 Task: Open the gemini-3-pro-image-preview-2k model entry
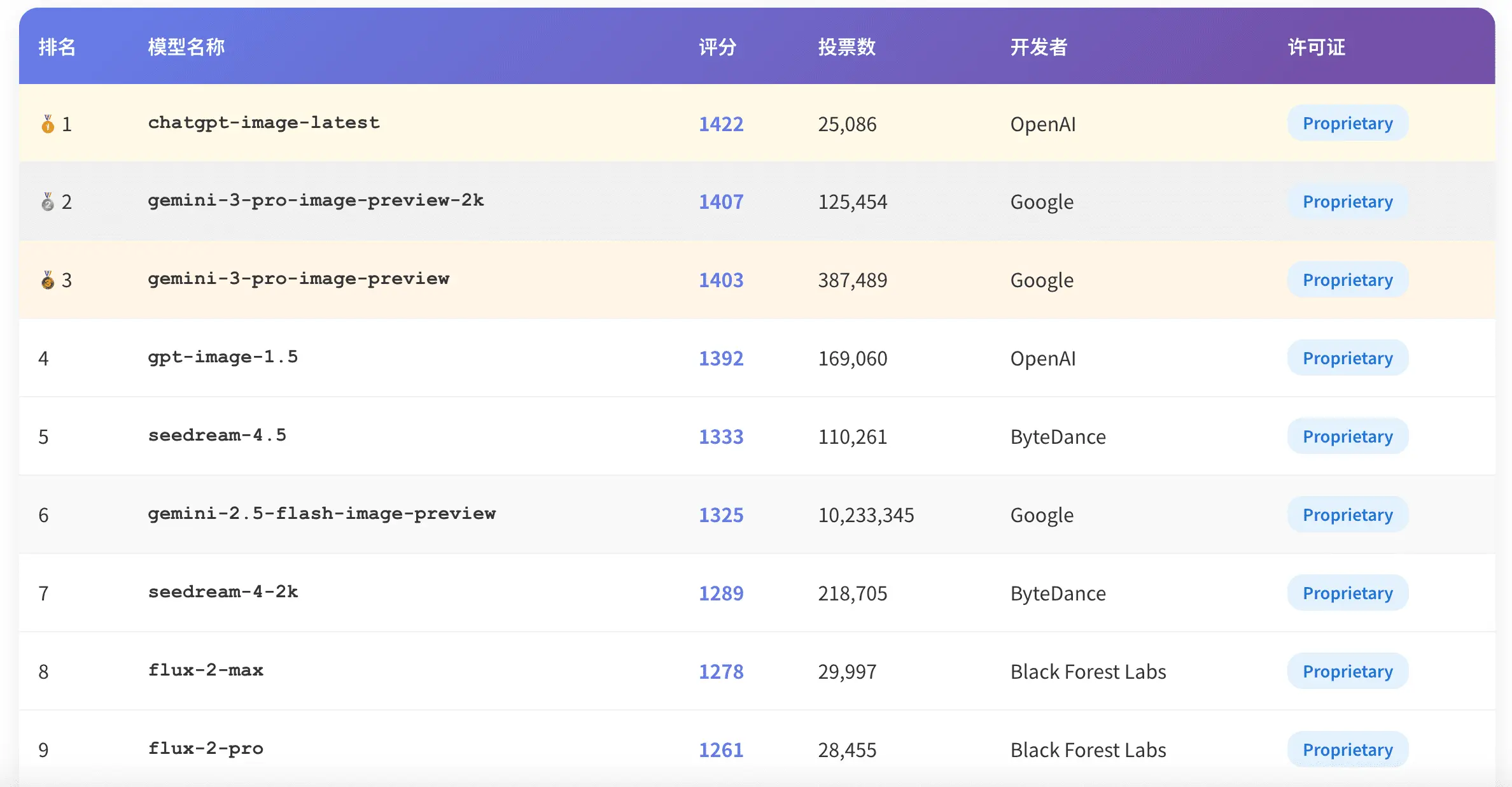tap(316, 201)
